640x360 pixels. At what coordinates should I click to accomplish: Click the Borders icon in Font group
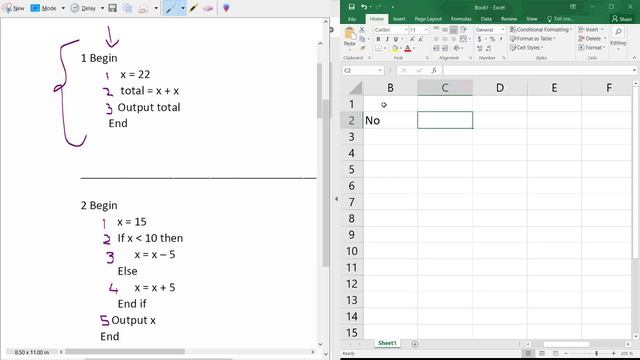[x=378, y=49]
